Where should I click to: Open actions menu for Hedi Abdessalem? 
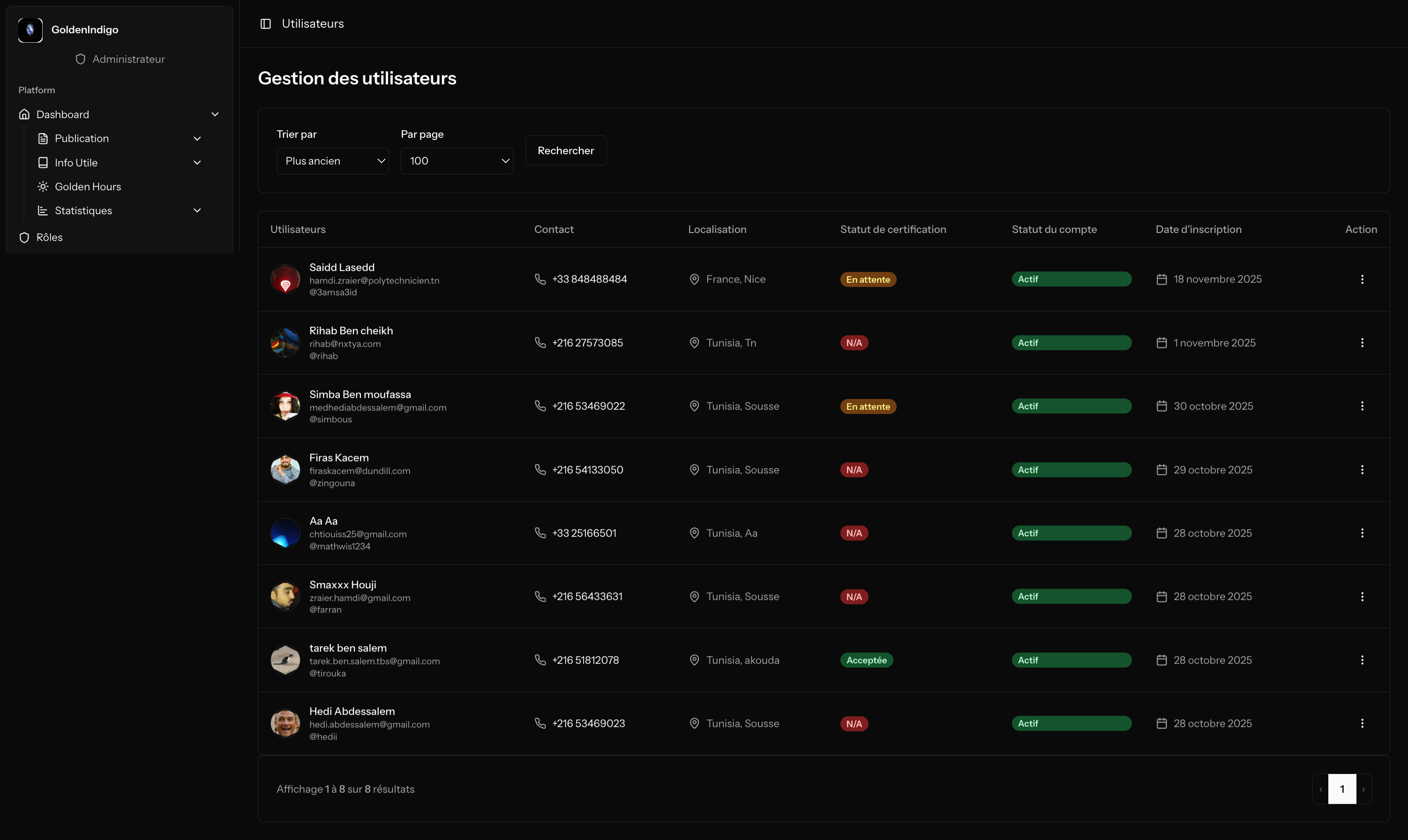(x=1362, y=723)
